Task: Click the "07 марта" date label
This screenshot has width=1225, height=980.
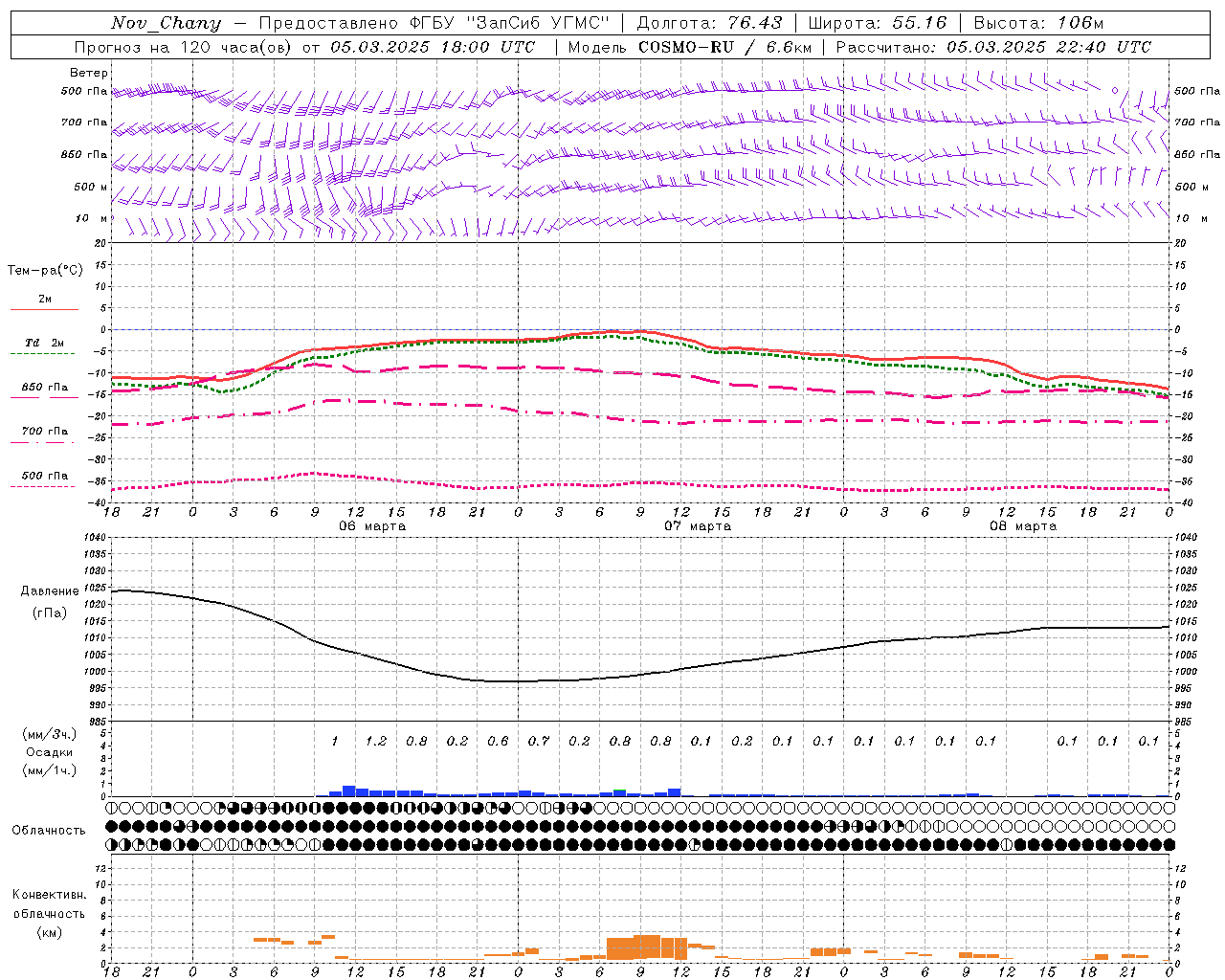Action: click(x=698, y=526)
